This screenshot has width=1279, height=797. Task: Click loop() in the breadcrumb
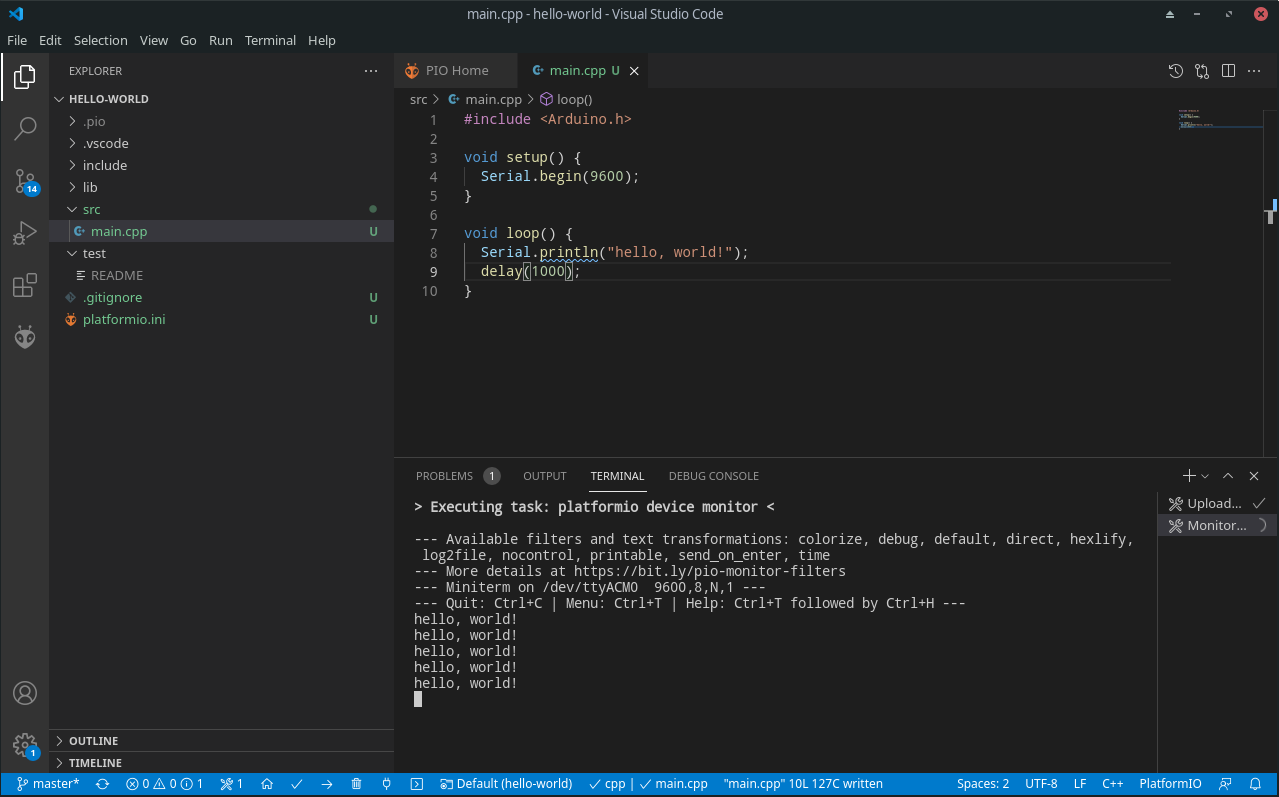(566, 99)
